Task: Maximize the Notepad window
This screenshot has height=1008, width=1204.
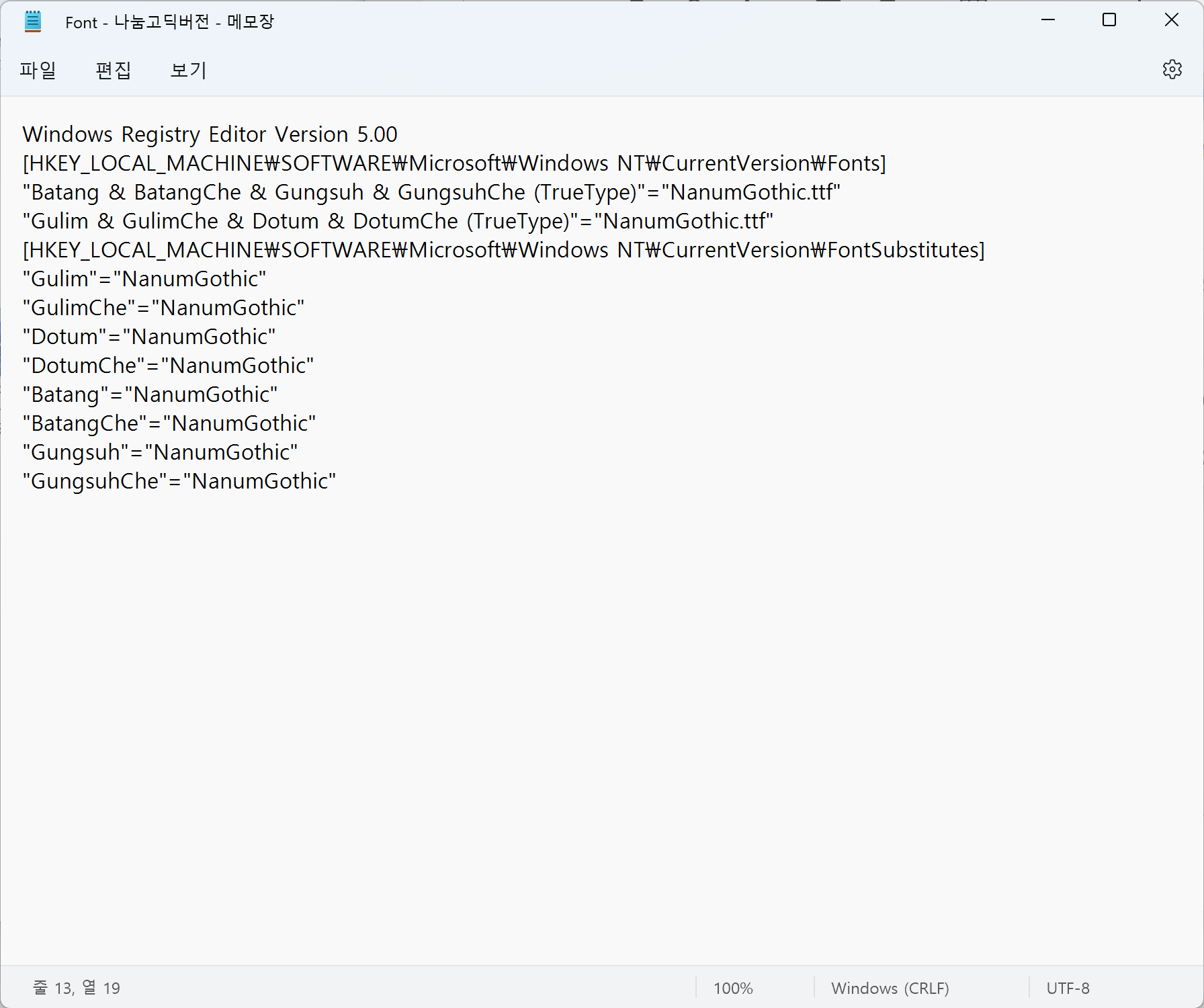Action: (1109, 21)
